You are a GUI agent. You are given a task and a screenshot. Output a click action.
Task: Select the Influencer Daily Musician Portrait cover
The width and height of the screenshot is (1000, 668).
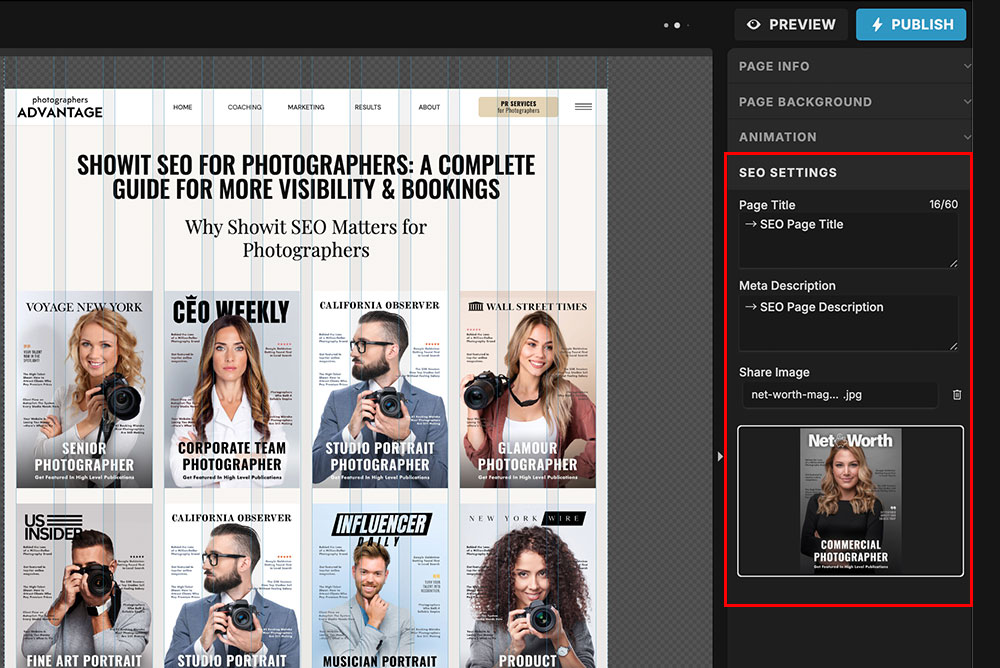[x=380, y=586]
